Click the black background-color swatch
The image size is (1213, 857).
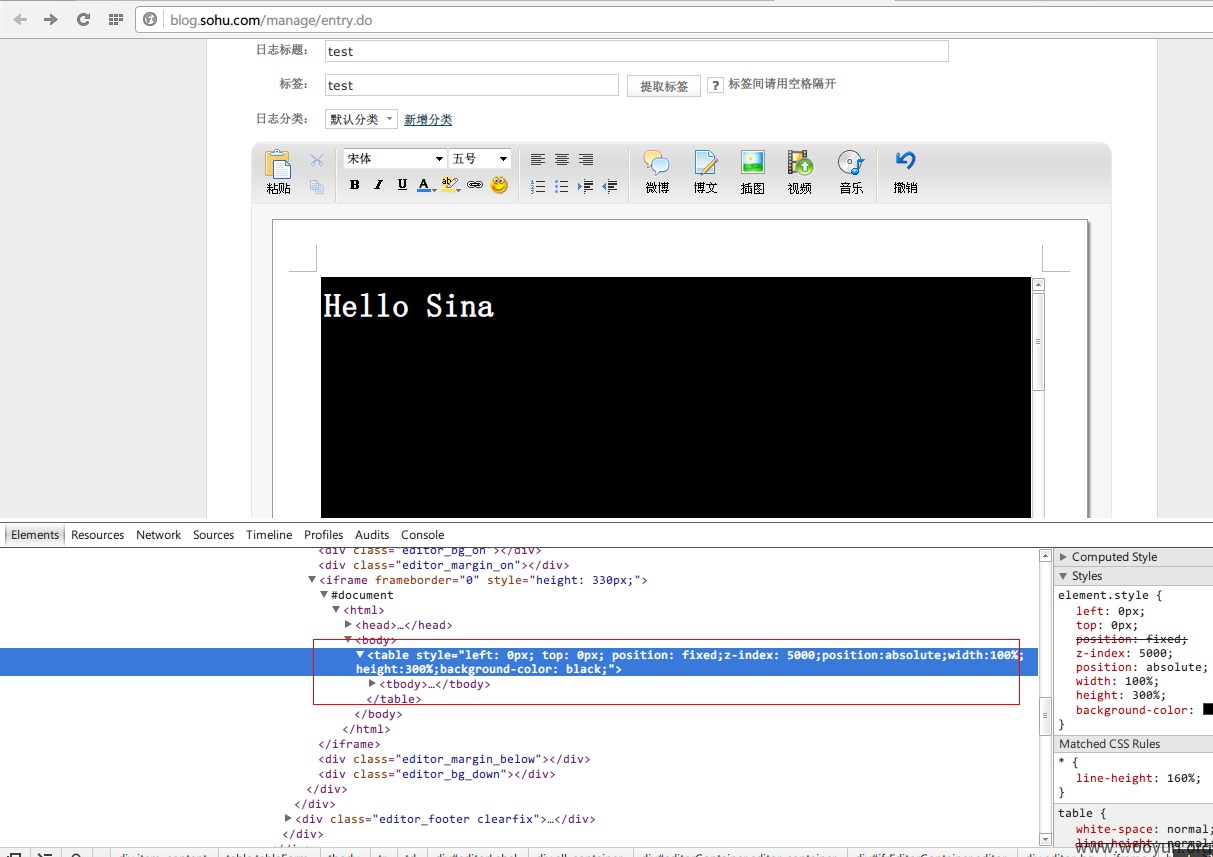(1208, 709)
